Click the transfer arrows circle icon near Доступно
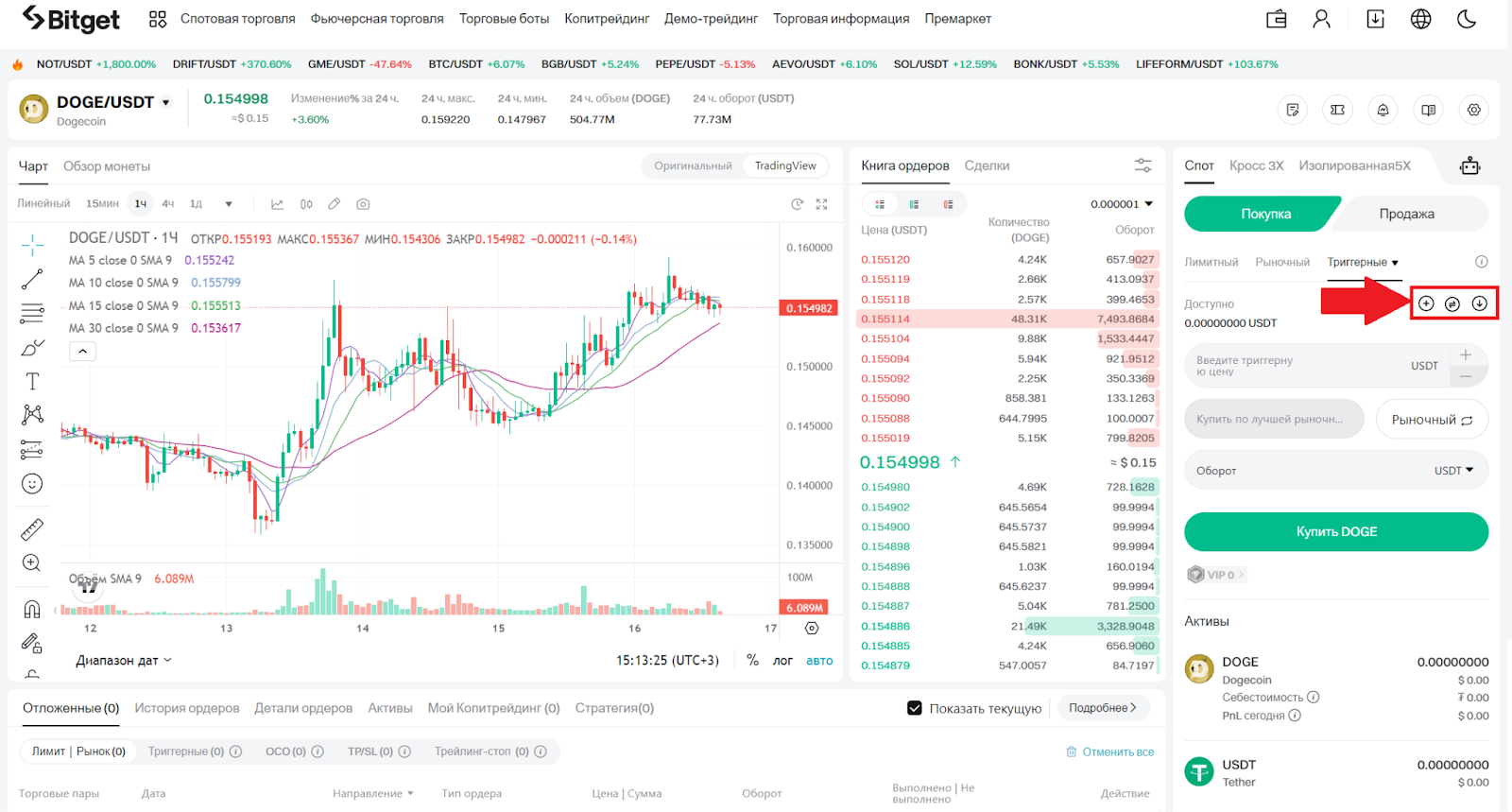1512x812 pixels. 1452,303
